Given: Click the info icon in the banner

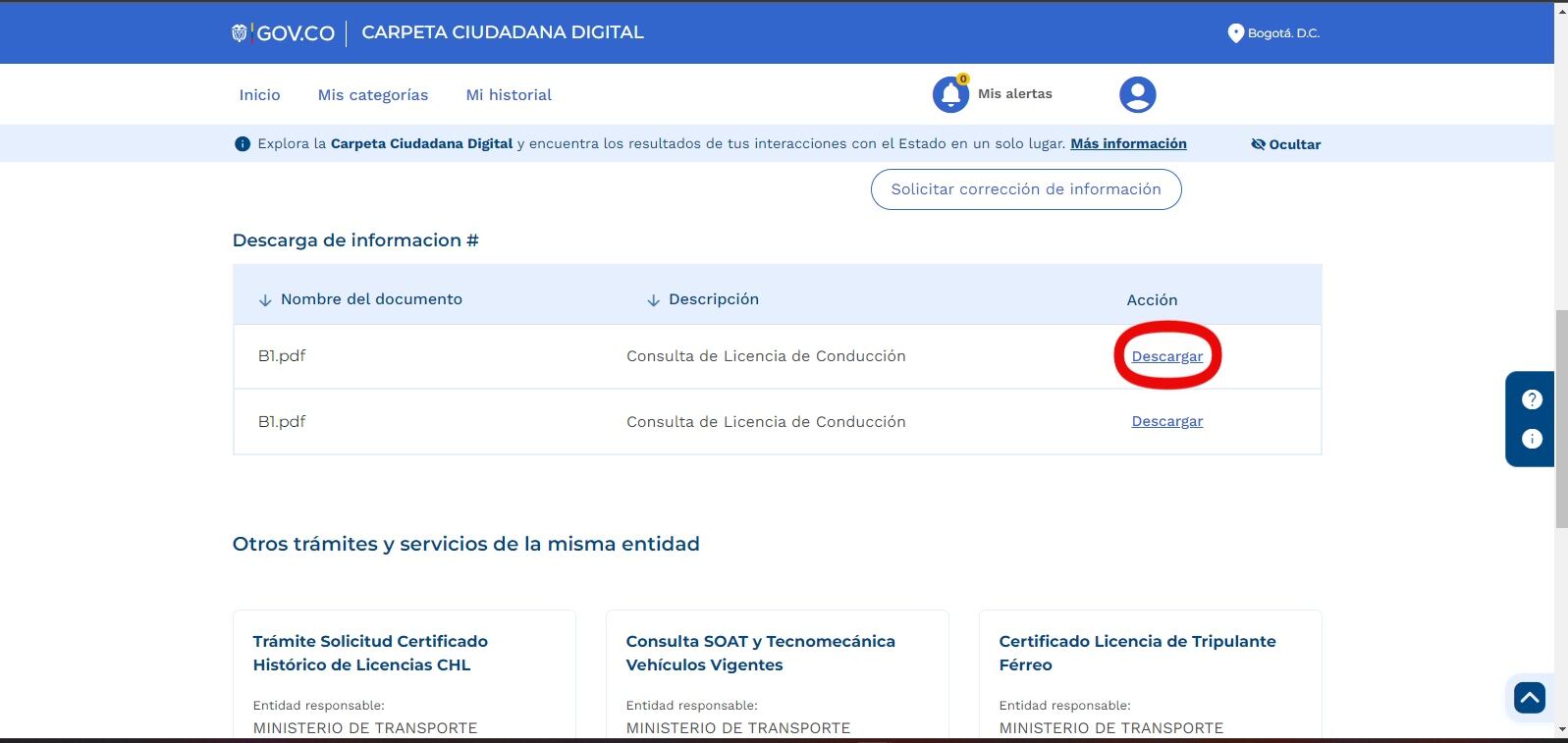Looking at the screenshot, I should 243,144.
